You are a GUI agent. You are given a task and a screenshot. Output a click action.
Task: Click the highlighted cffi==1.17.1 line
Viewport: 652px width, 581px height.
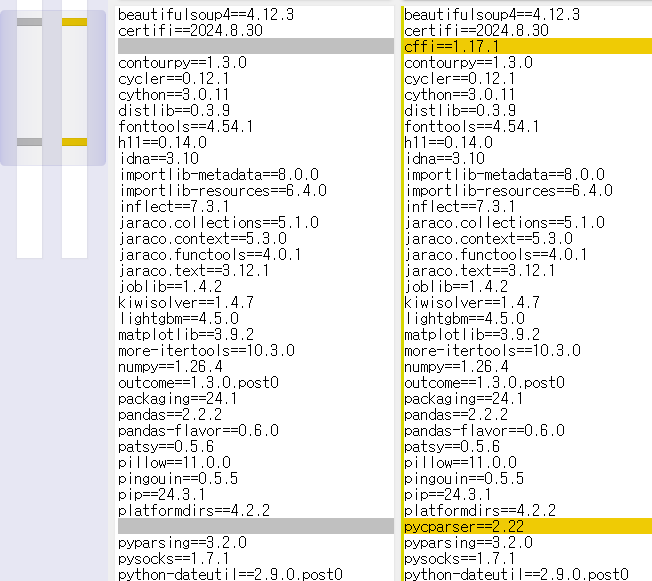528,46
